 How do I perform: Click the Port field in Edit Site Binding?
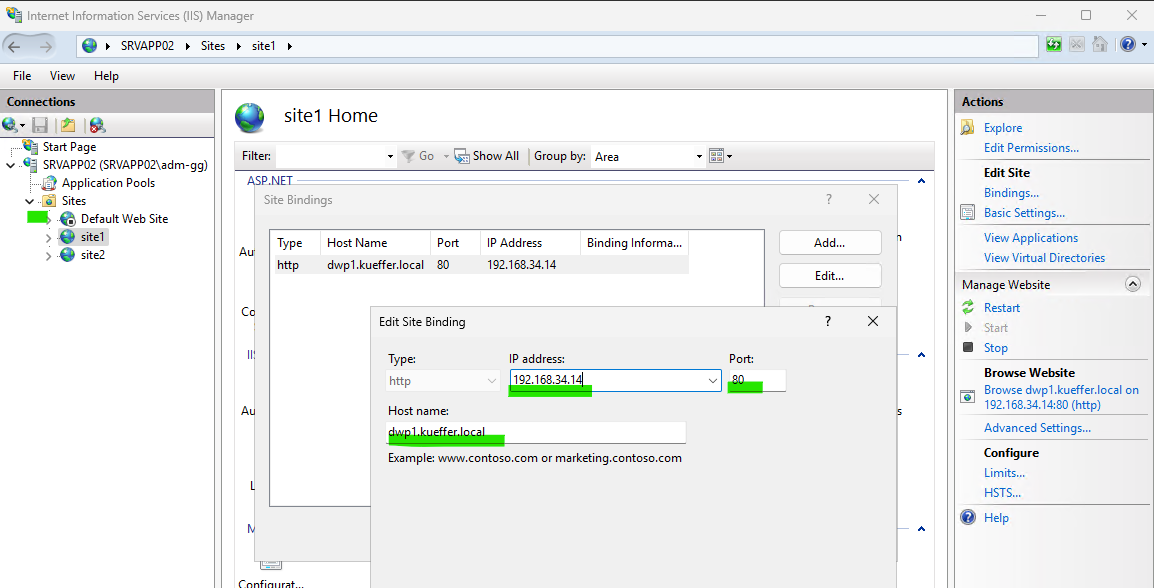[757, 380]
